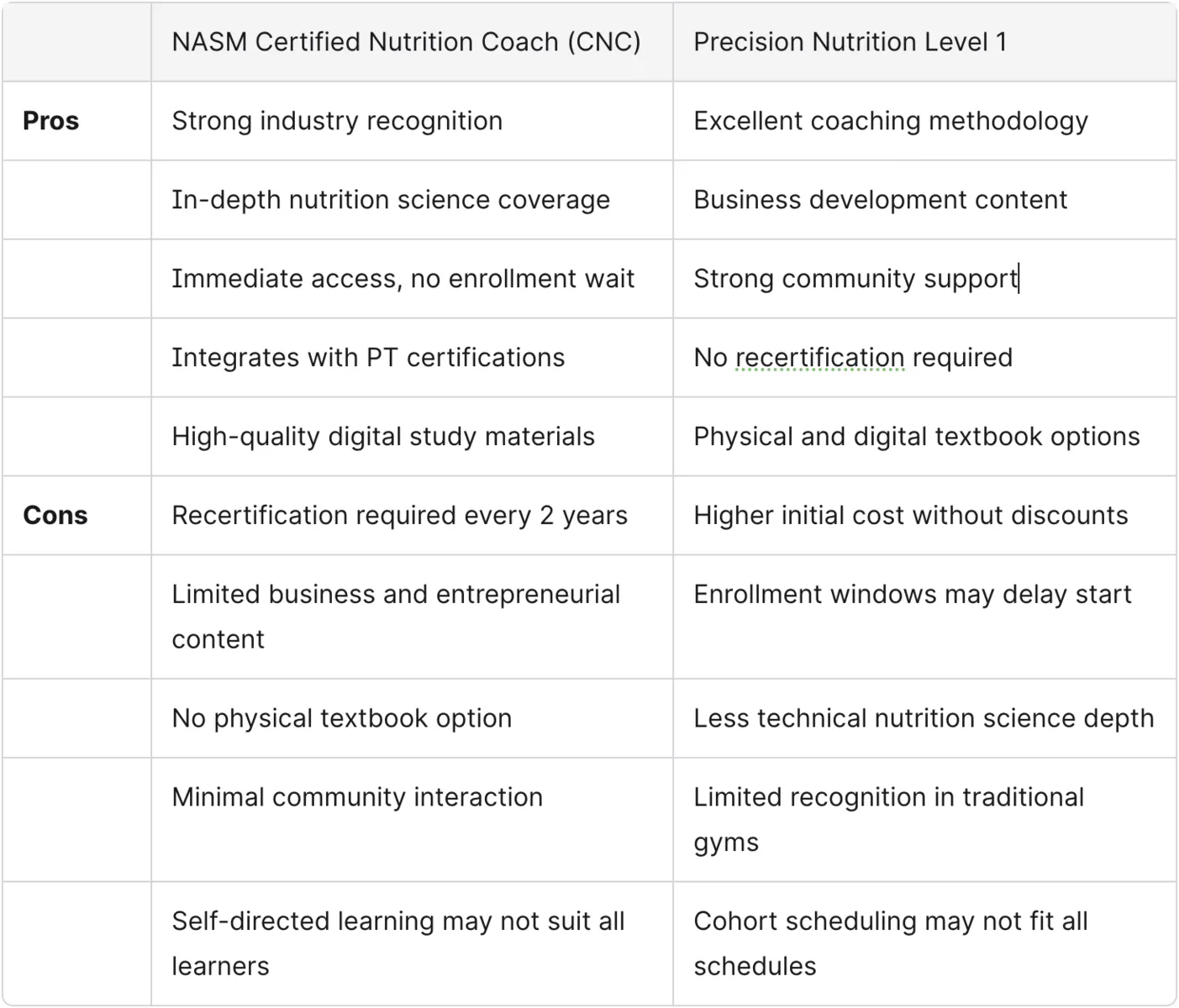Click the underlined word 'recertification'

819,358
